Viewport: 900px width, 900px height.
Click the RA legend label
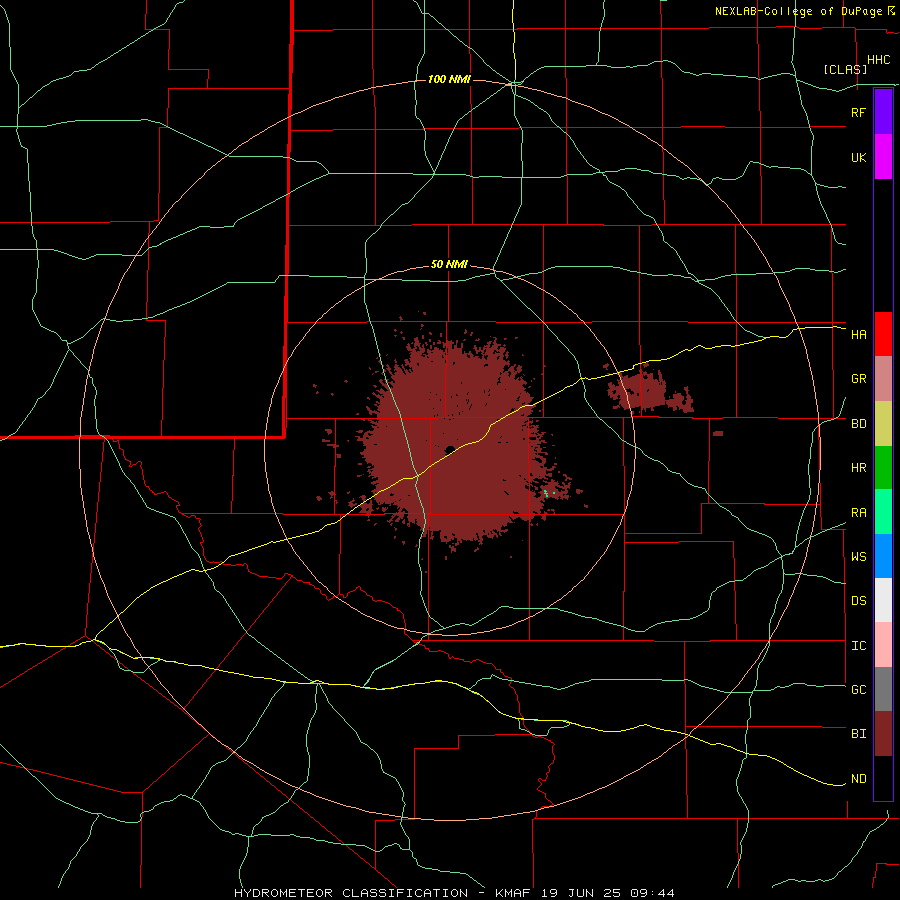coord(858,513)
